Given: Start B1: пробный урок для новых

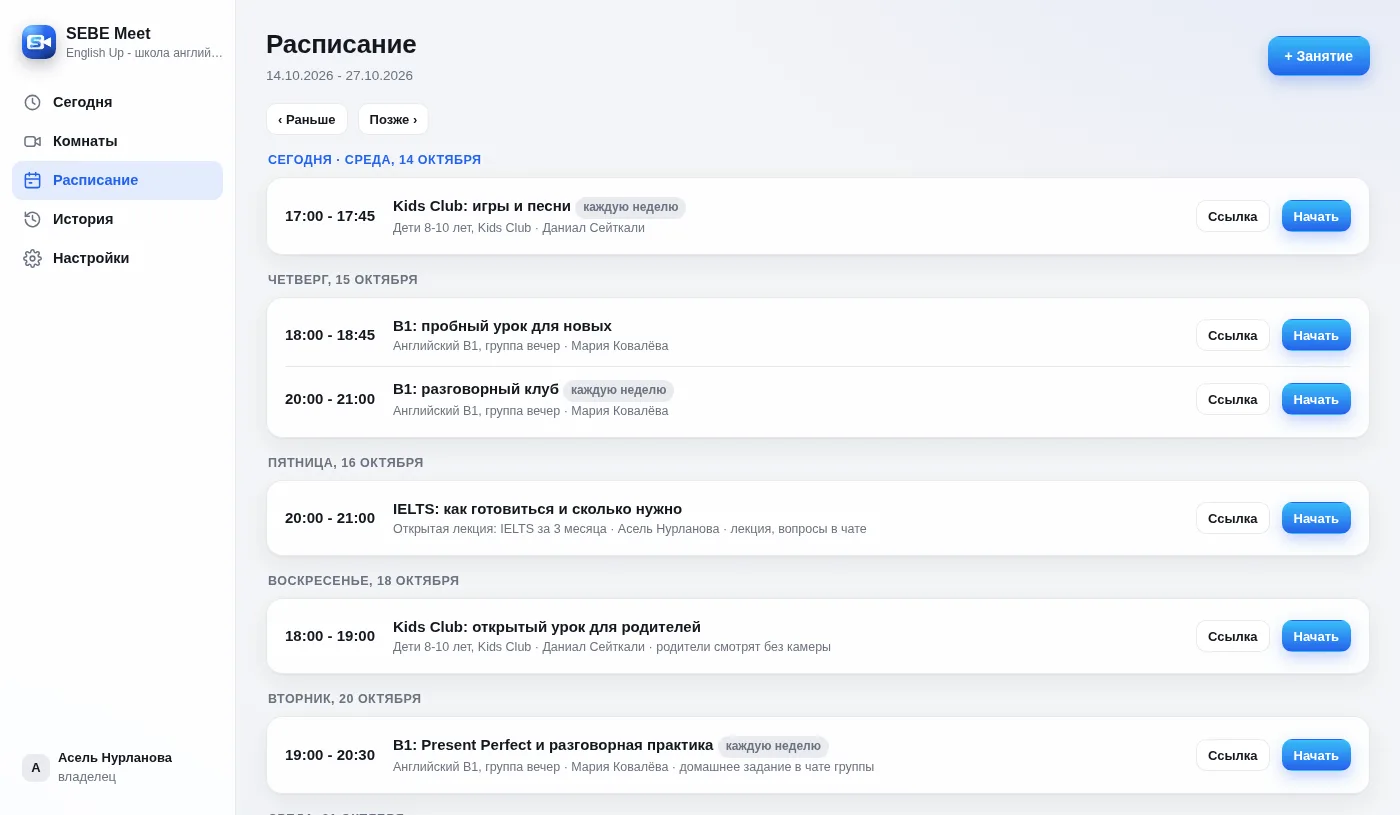Looking at the screenshot, I should pyautogui.click(x=1316, y=335).
